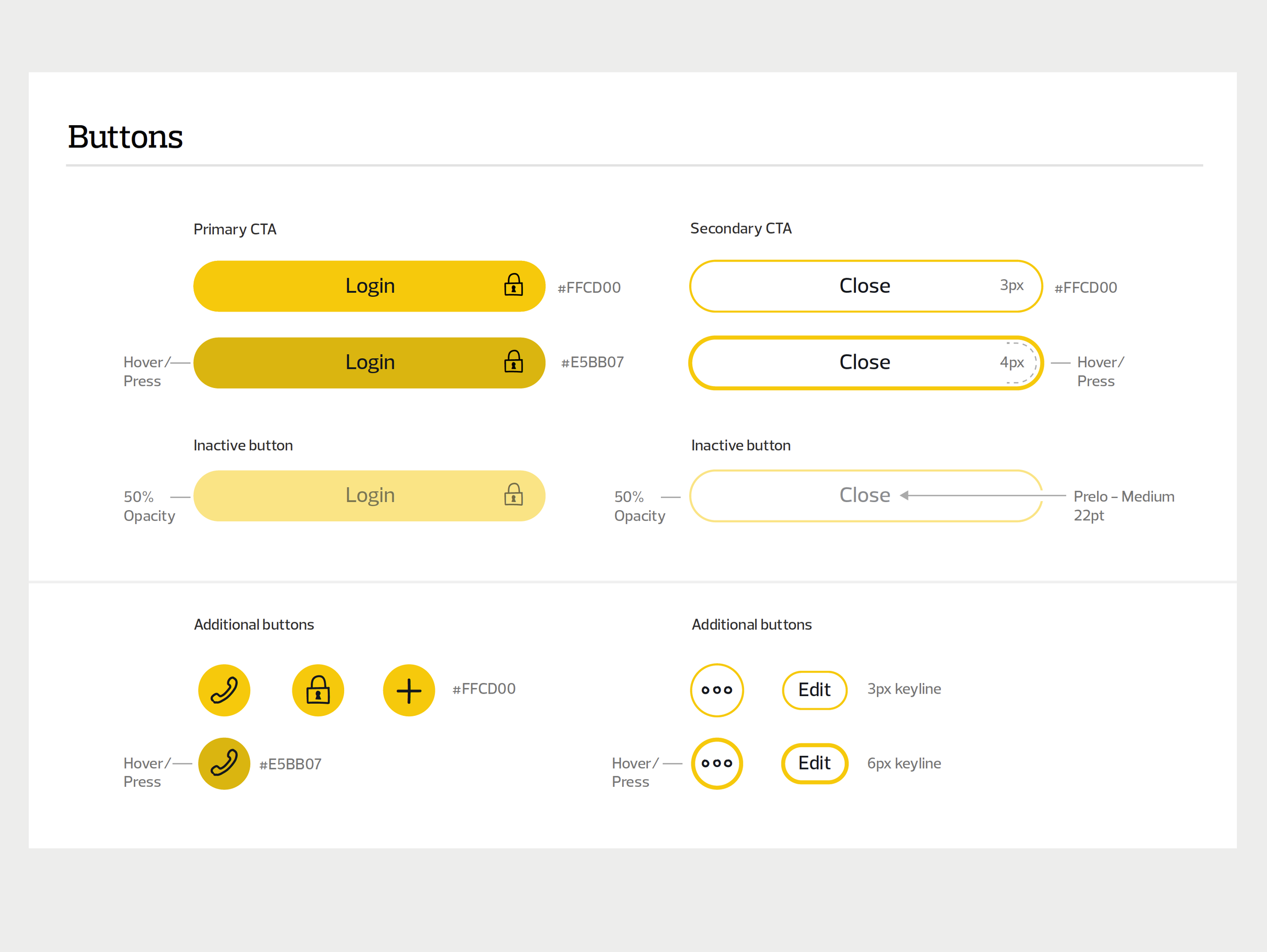Image resolution: width=1267 pixels, height=952 pixels.
Task: Click lock icon in faded inactive Login button
Action: pos(513,494)
